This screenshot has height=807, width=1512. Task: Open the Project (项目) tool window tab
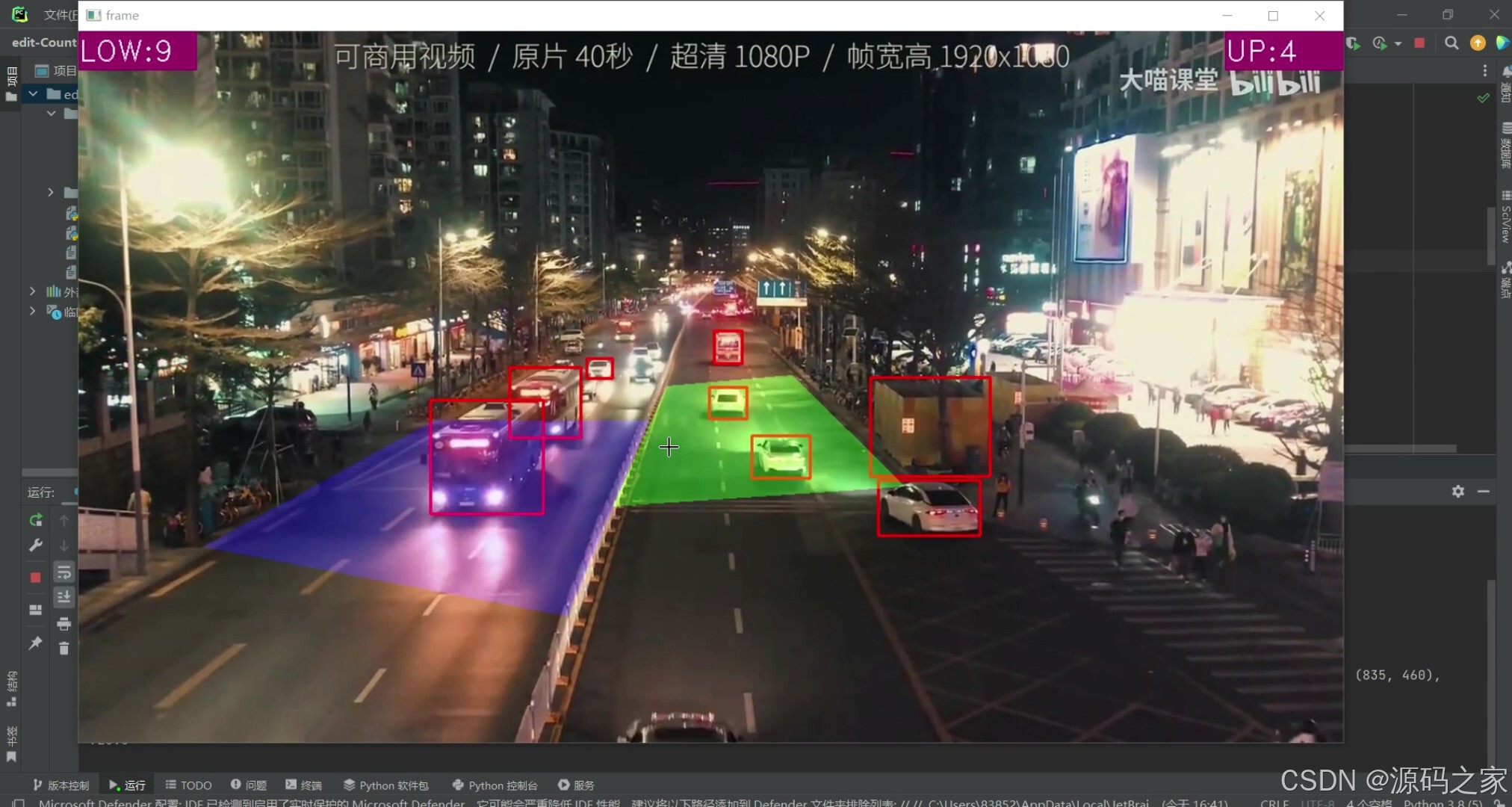point(11,84)
